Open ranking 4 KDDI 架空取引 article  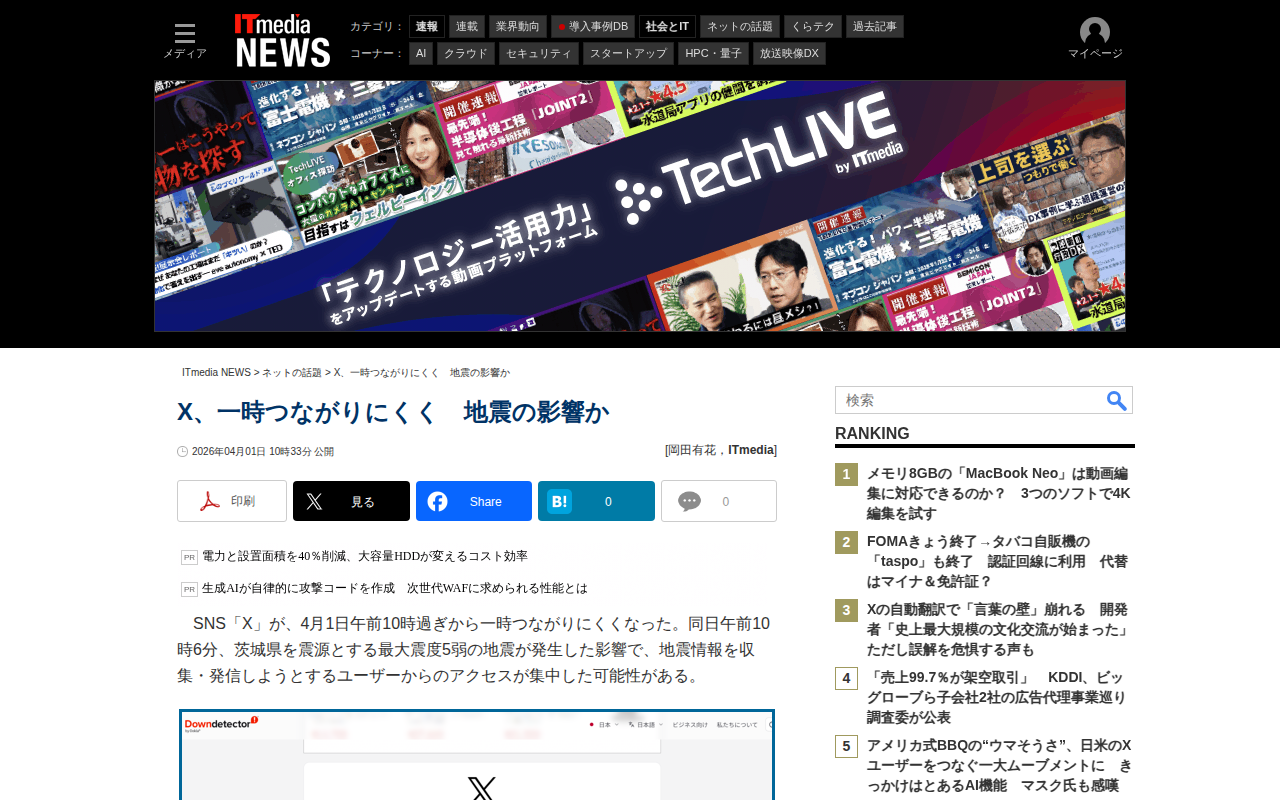pos(996,698)
